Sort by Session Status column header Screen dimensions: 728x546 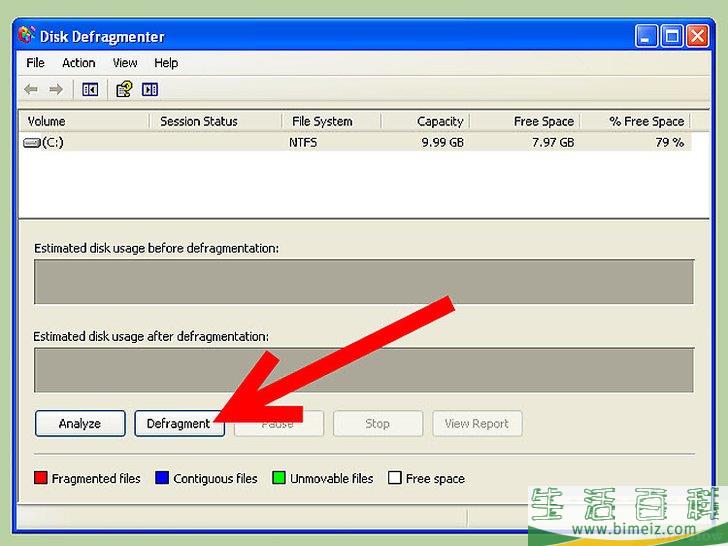(x=215, y=122)
